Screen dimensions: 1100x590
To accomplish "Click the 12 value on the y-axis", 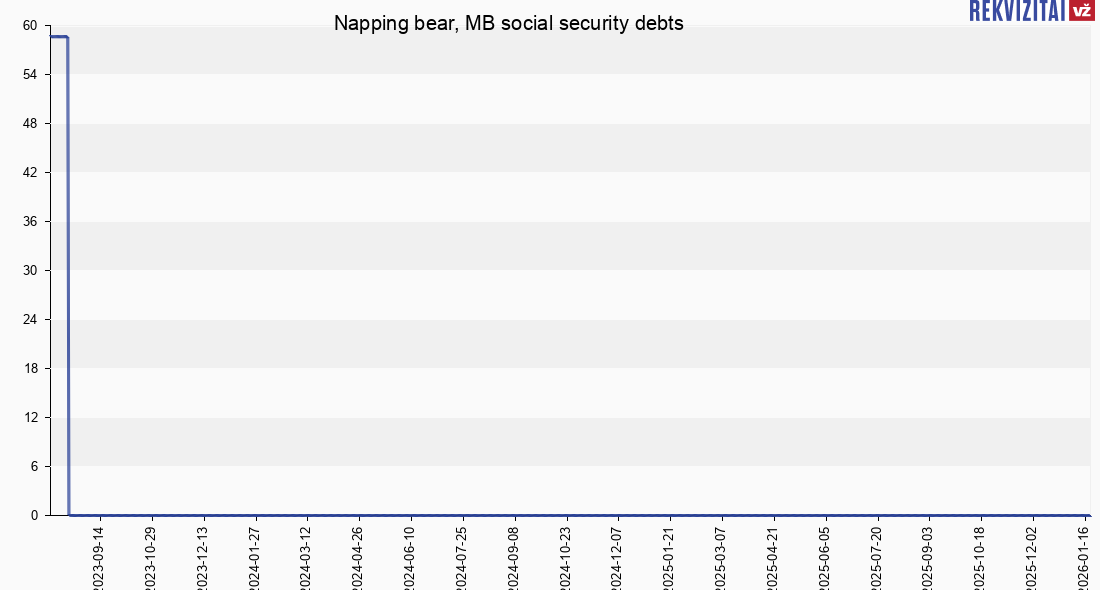I will pos(30,417).
